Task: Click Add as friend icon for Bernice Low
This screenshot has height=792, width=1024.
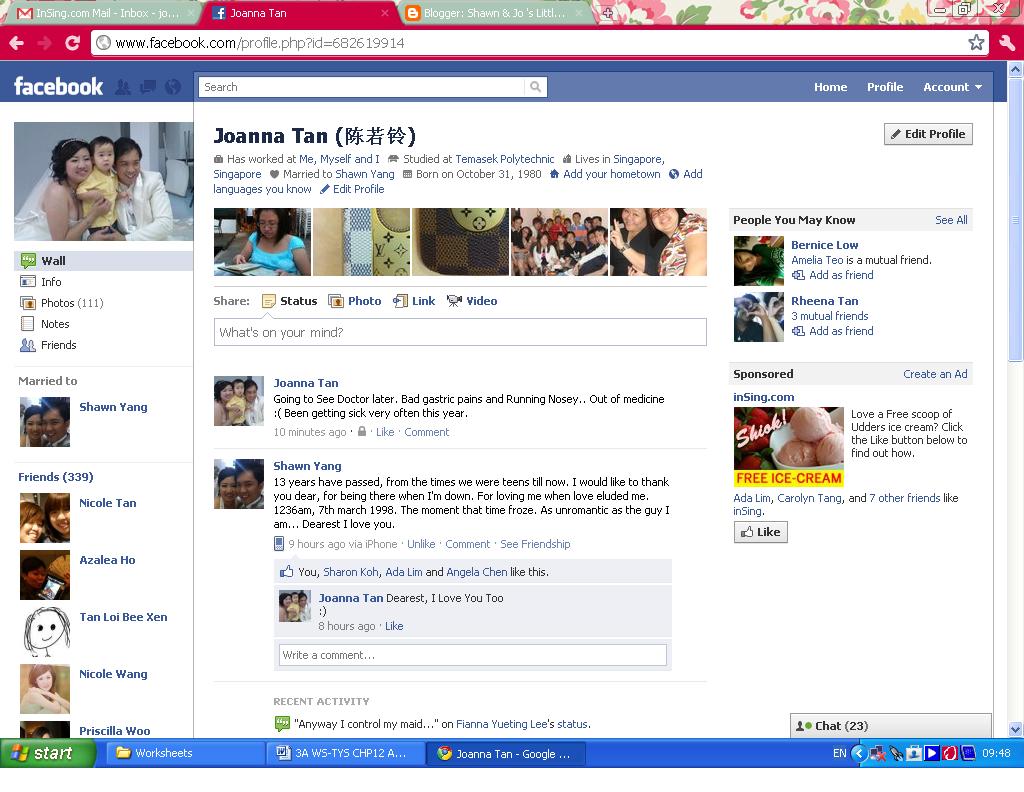Action: [798, 276]
